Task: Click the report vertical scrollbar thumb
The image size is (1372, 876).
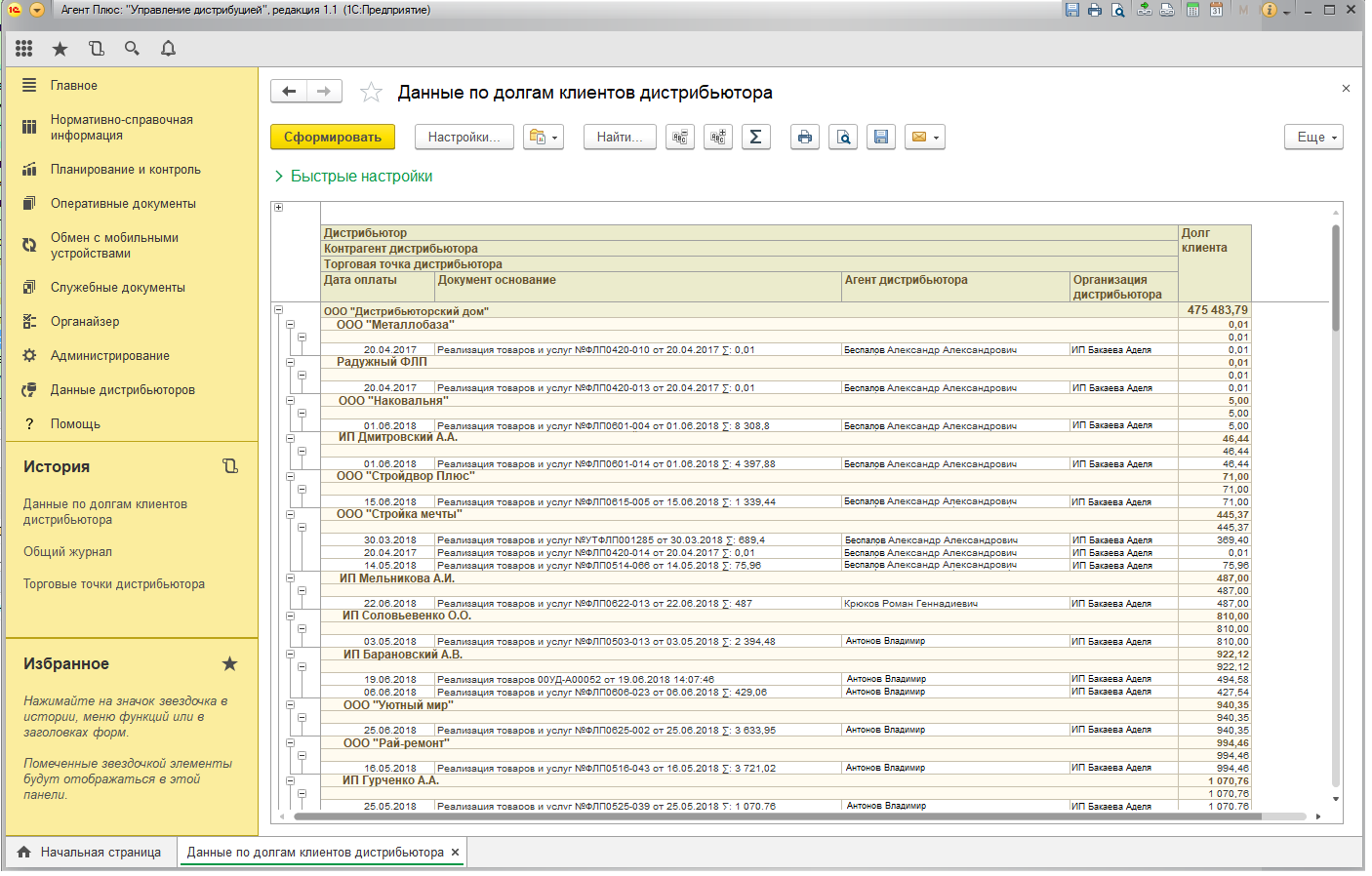Action: point(1335,278)
